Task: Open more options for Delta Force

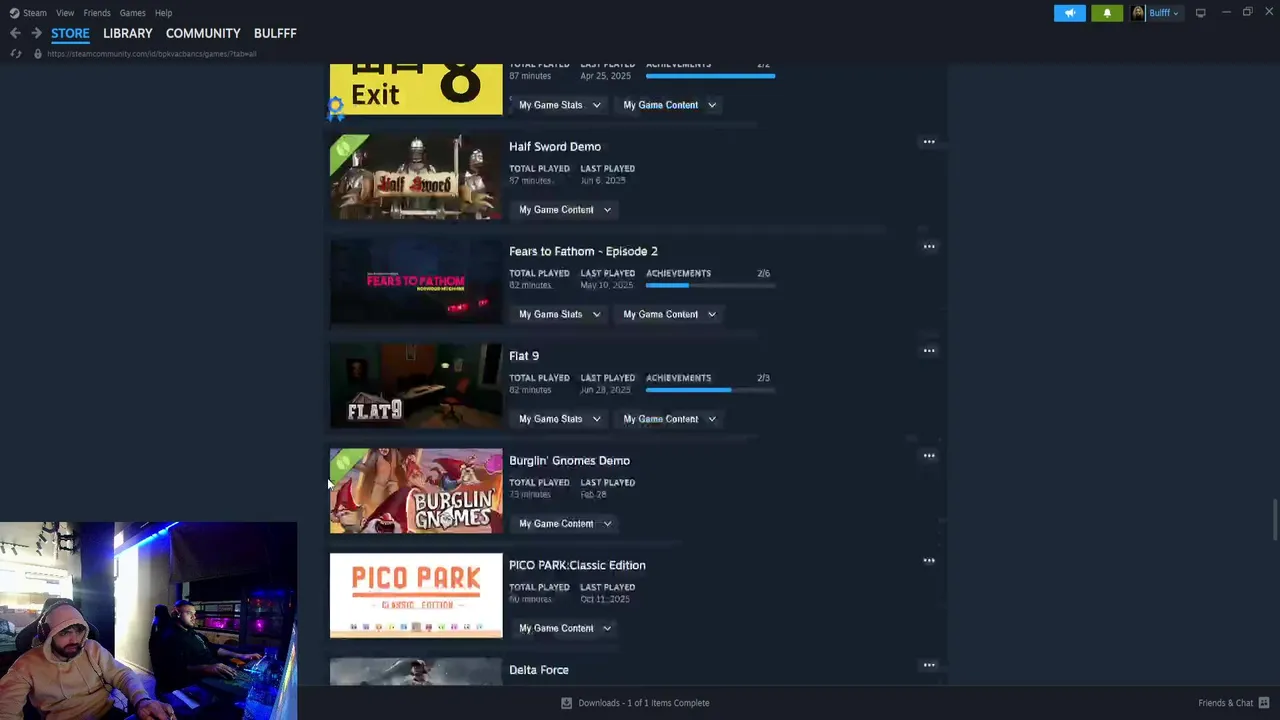Action: (x=929, y=665)
